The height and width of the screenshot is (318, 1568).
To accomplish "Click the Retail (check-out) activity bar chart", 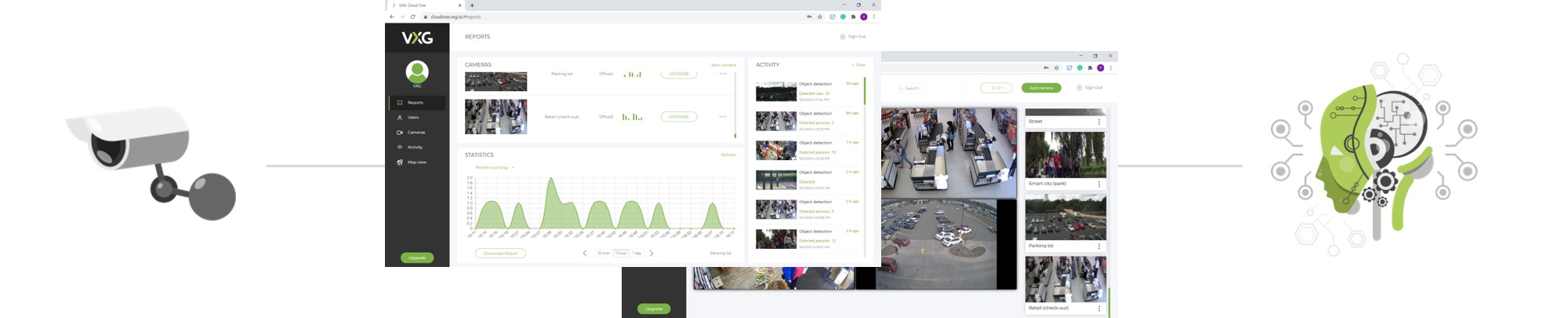I will point(633,117).
